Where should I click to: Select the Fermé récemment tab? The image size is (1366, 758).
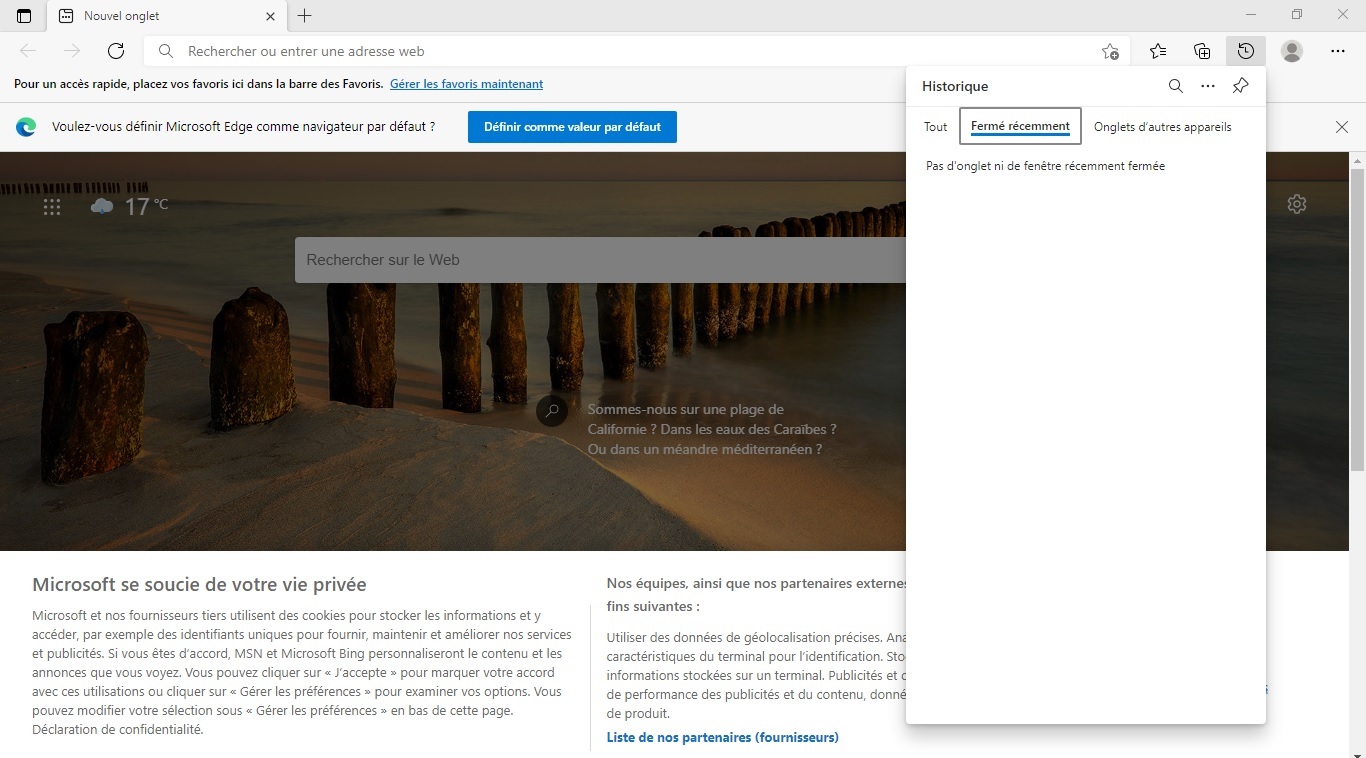click(x=1020, y=127)
